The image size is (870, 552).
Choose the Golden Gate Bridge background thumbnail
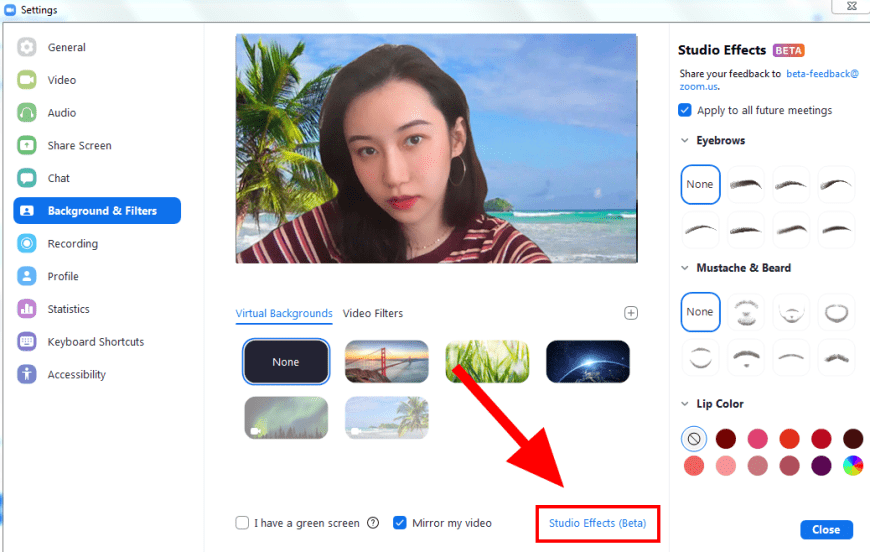point(387,362)
